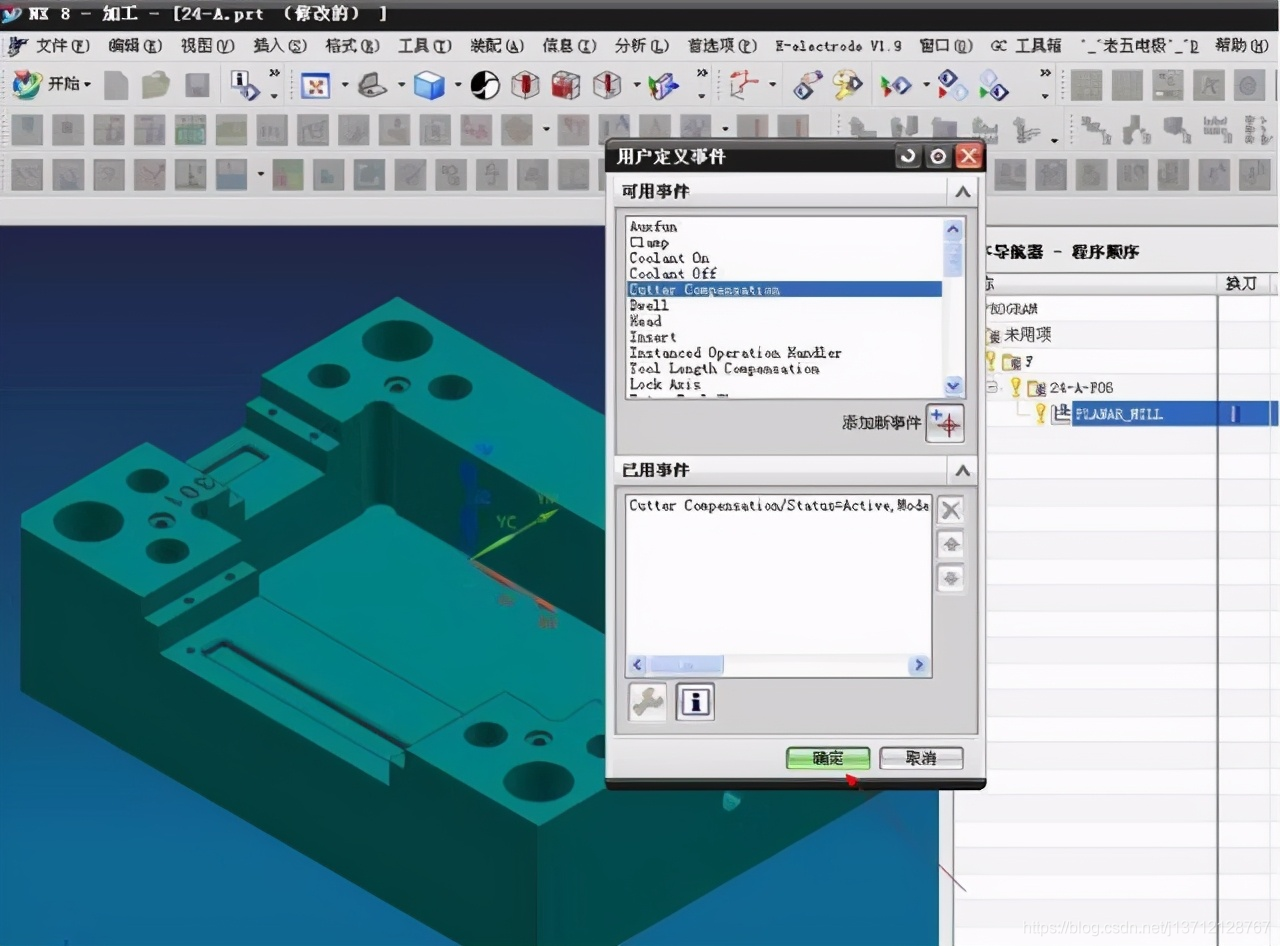The width and height of the screenshot is (1280, 946).
Task: Click the generate tool path icon
Action: pos(895,85)
